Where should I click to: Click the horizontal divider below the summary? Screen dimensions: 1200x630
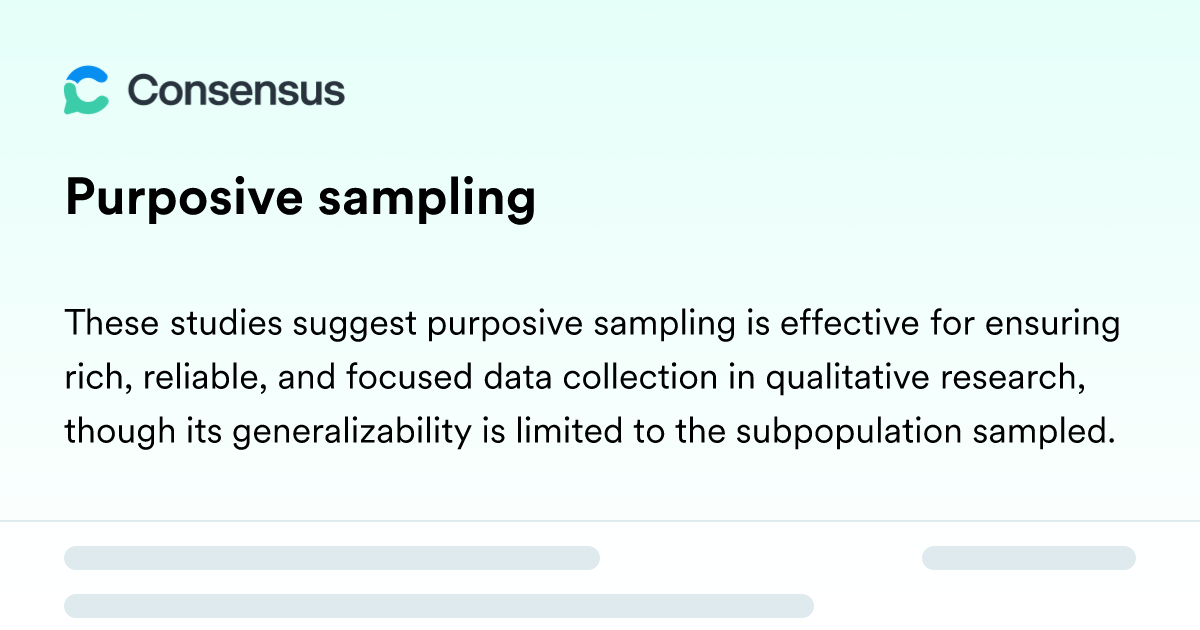tap(600, 521)
